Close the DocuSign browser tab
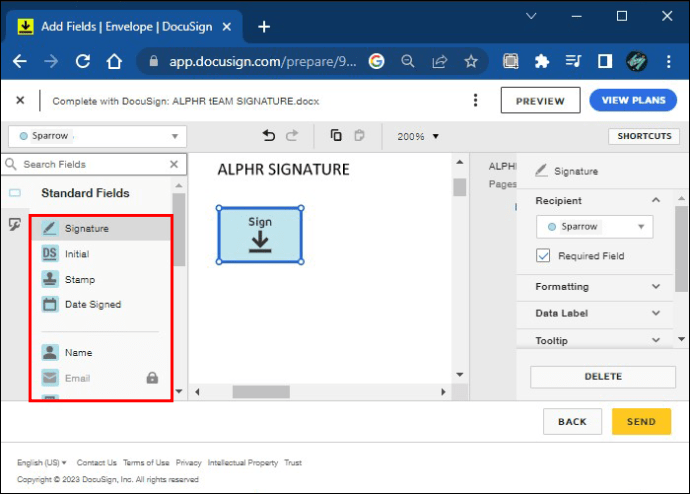This screenshot has width=690, height=494. point(227,27)
